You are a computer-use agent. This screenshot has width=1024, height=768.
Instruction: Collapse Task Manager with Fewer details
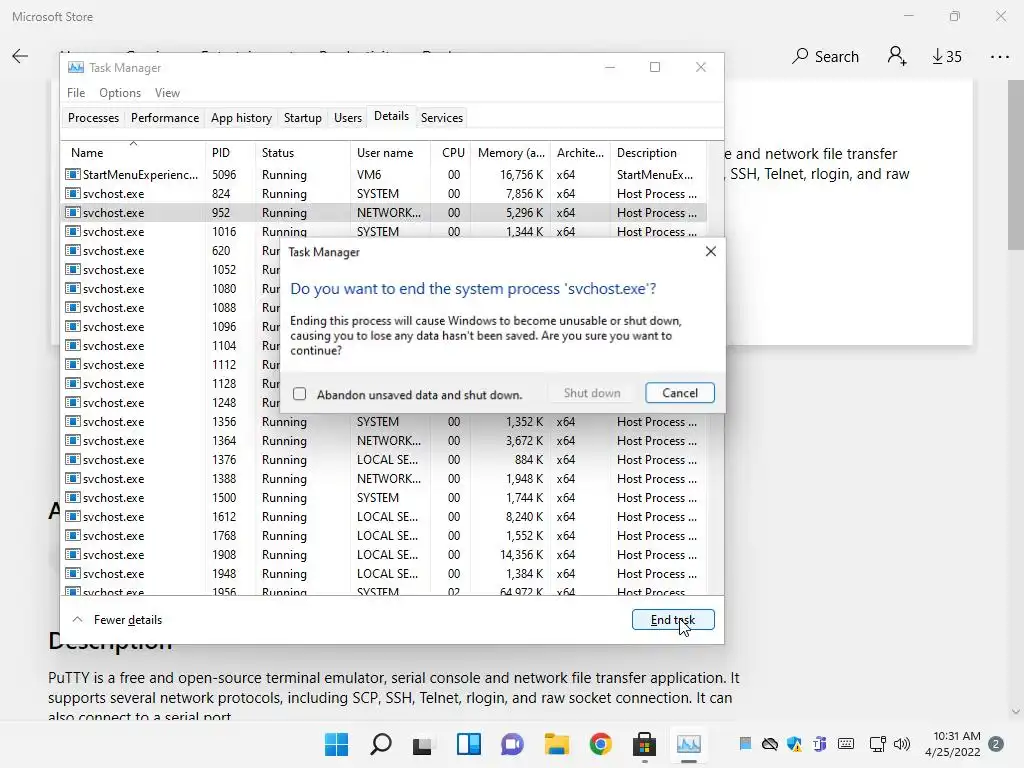pyautogui.click(x=117, y=620)
